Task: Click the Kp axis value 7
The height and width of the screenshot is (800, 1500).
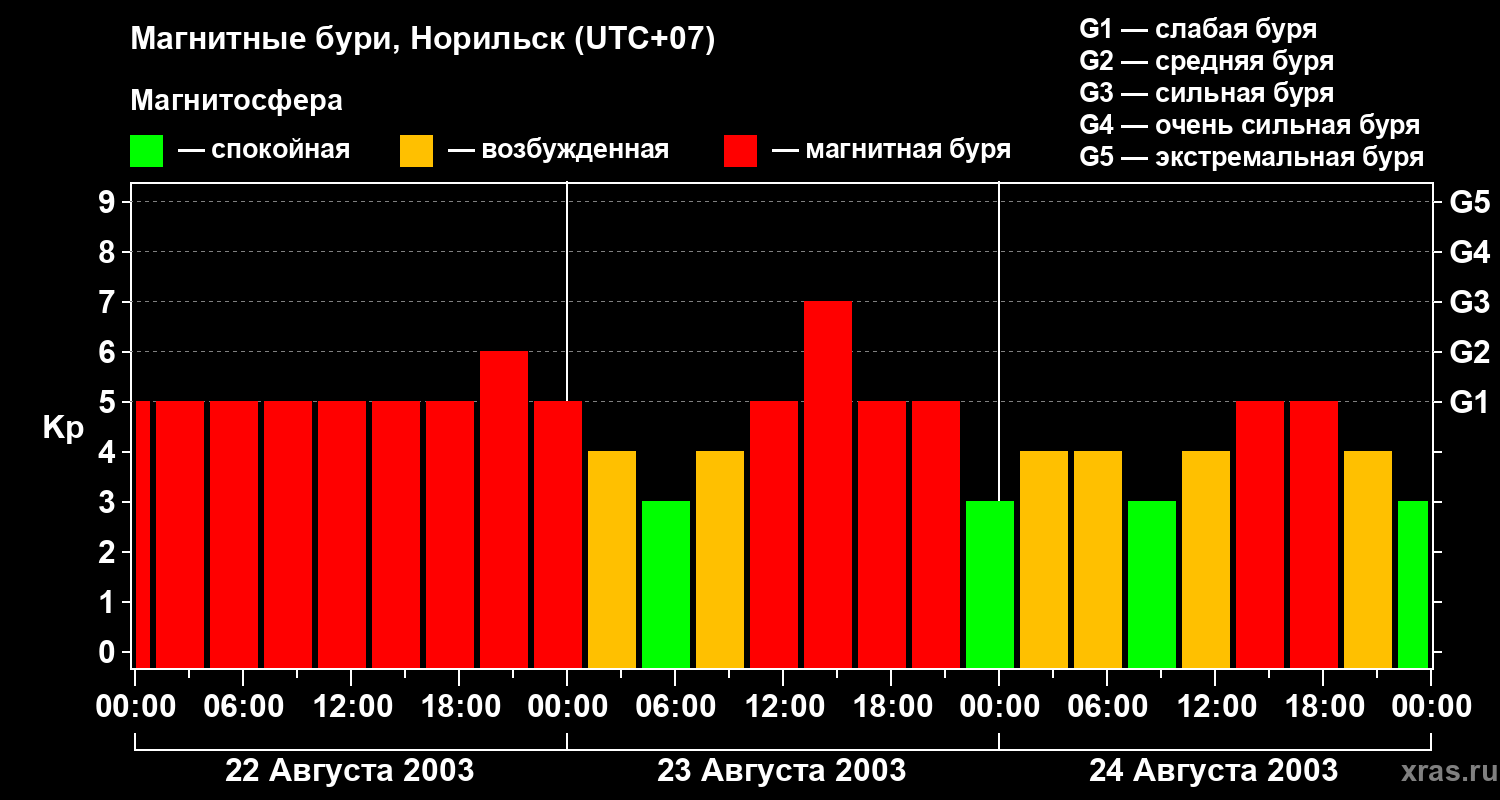Action: coord(109,303)
